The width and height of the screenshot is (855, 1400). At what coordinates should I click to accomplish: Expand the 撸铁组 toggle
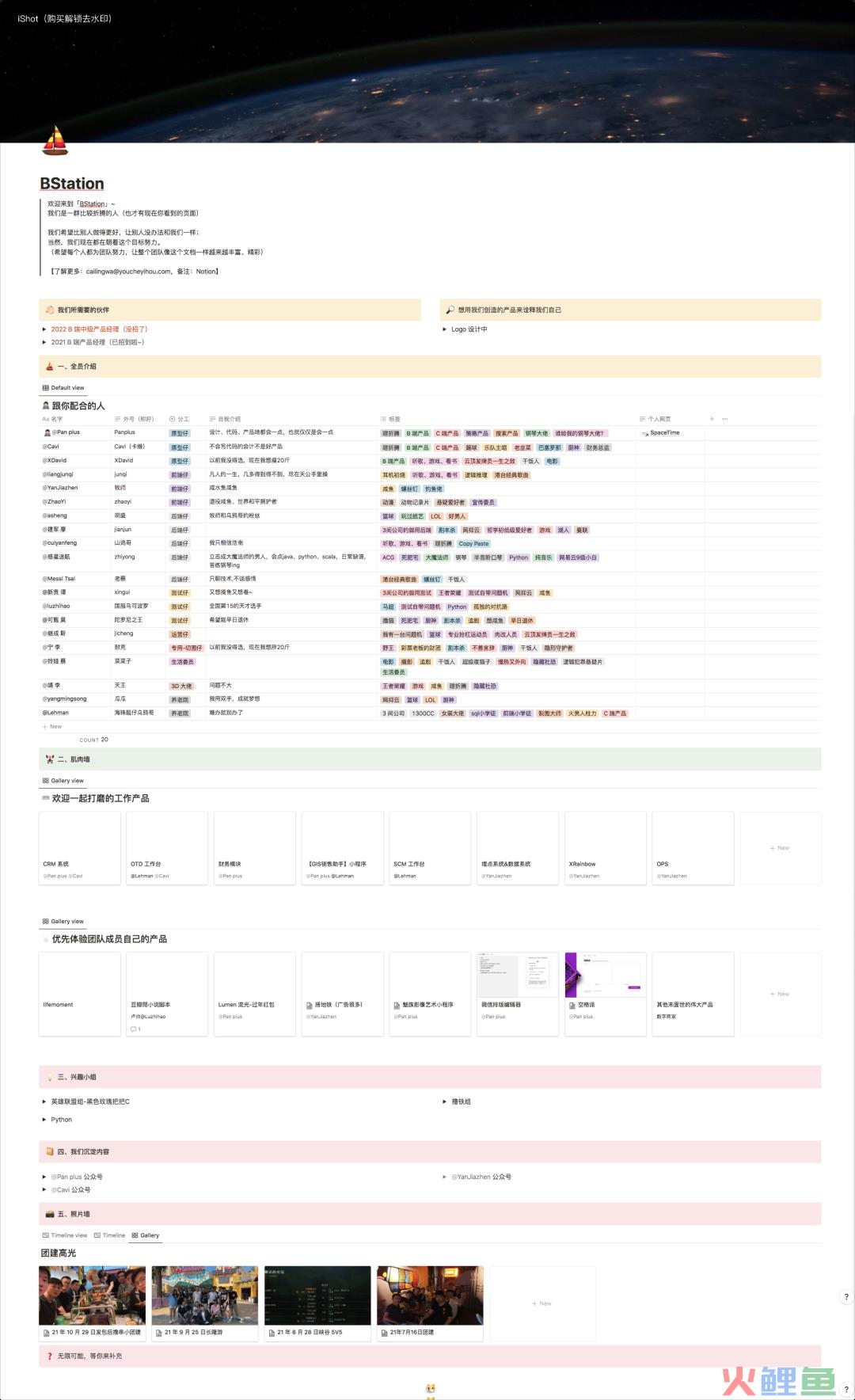445,1101
